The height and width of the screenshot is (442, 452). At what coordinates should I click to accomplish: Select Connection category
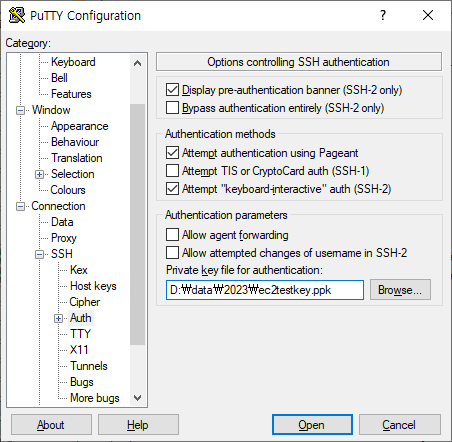pos(58,206)
